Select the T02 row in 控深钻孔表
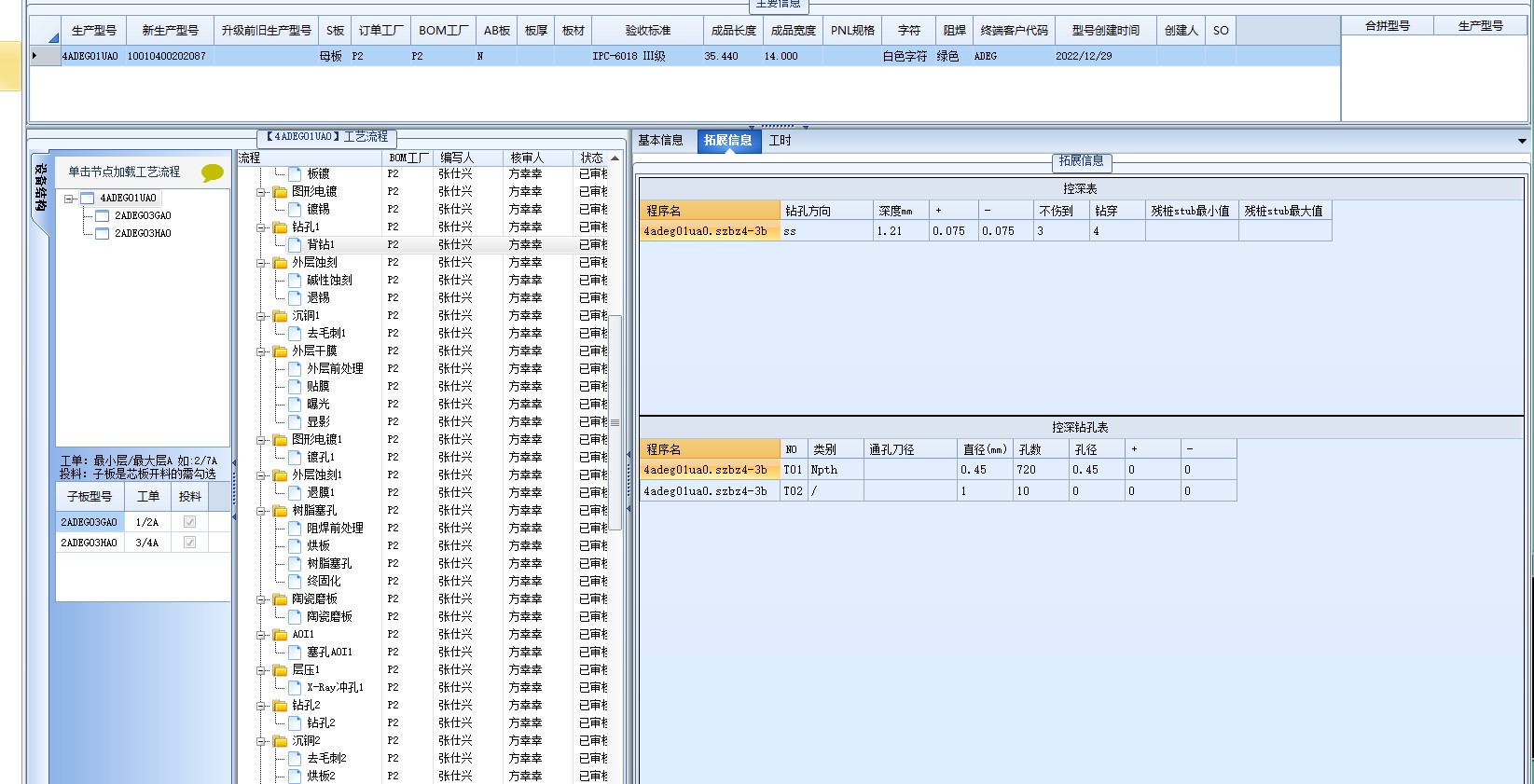Image resolution: width=1534 pixels, height=784 pixels. pyautogui.click(x=938, y=491)
